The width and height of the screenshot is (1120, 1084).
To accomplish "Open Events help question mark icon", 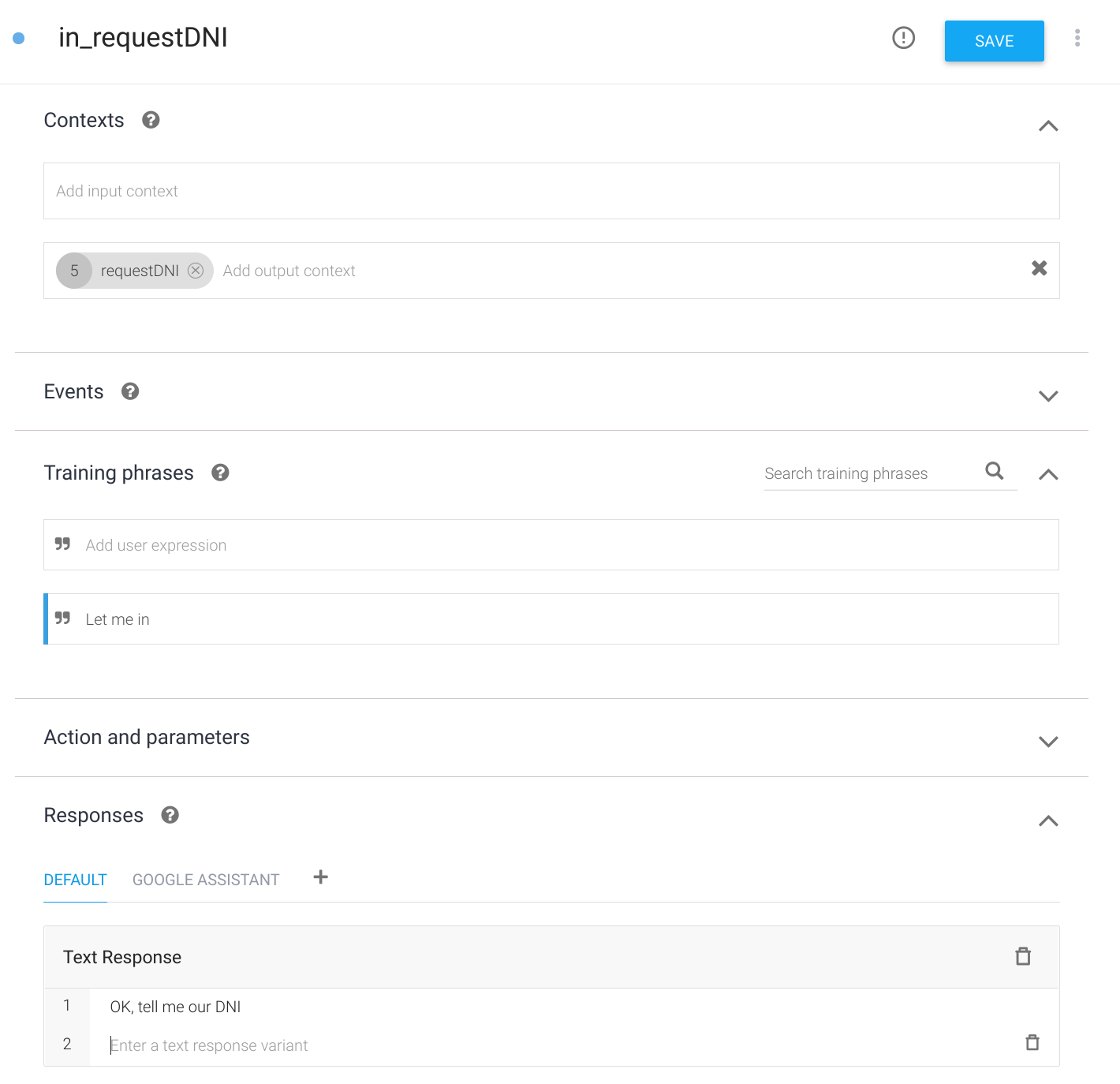I will pos(130,391).
